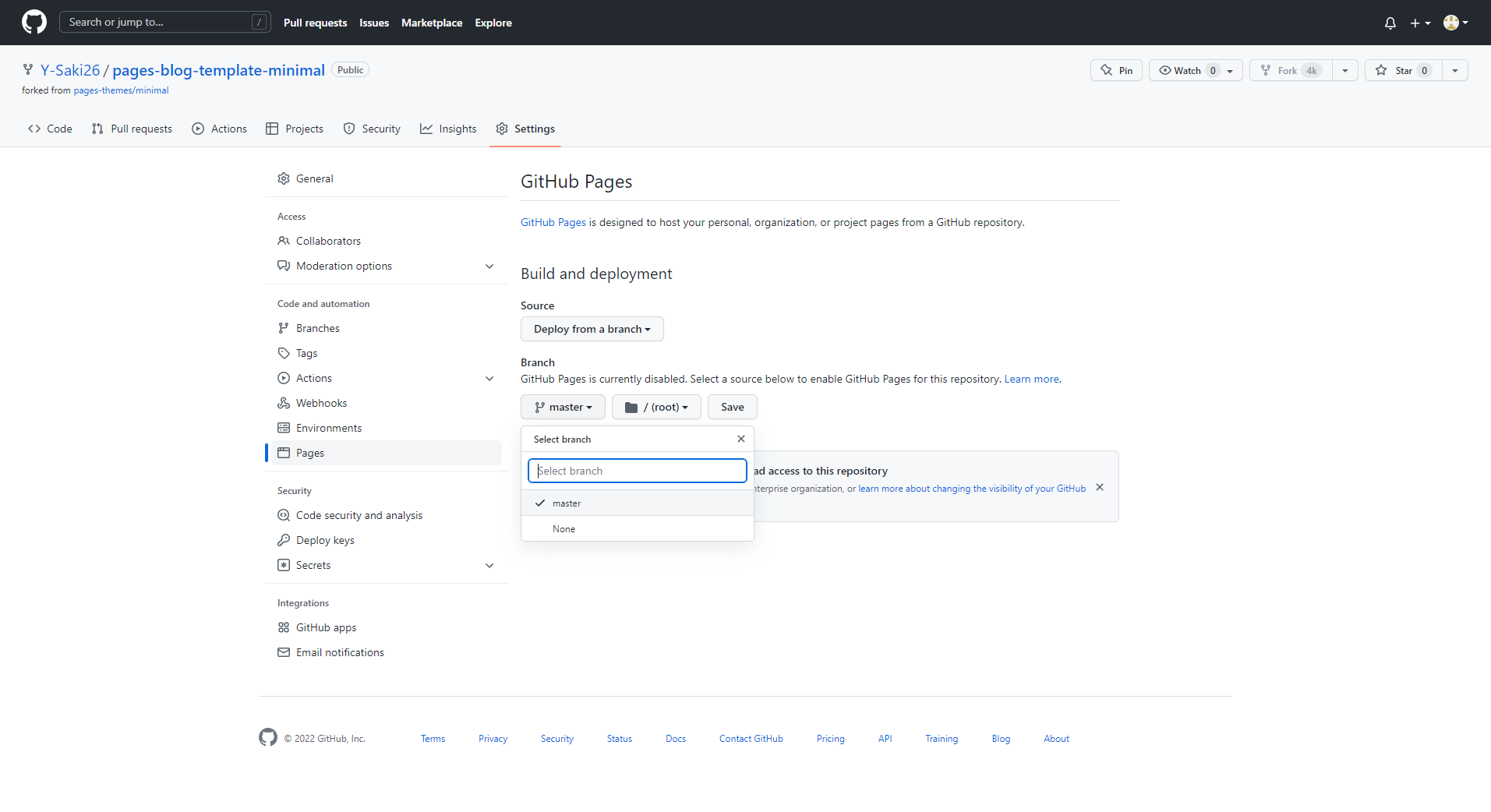Open pages-blog-template-minimal repository link
1491x812 pixels.
click(218, 70)
